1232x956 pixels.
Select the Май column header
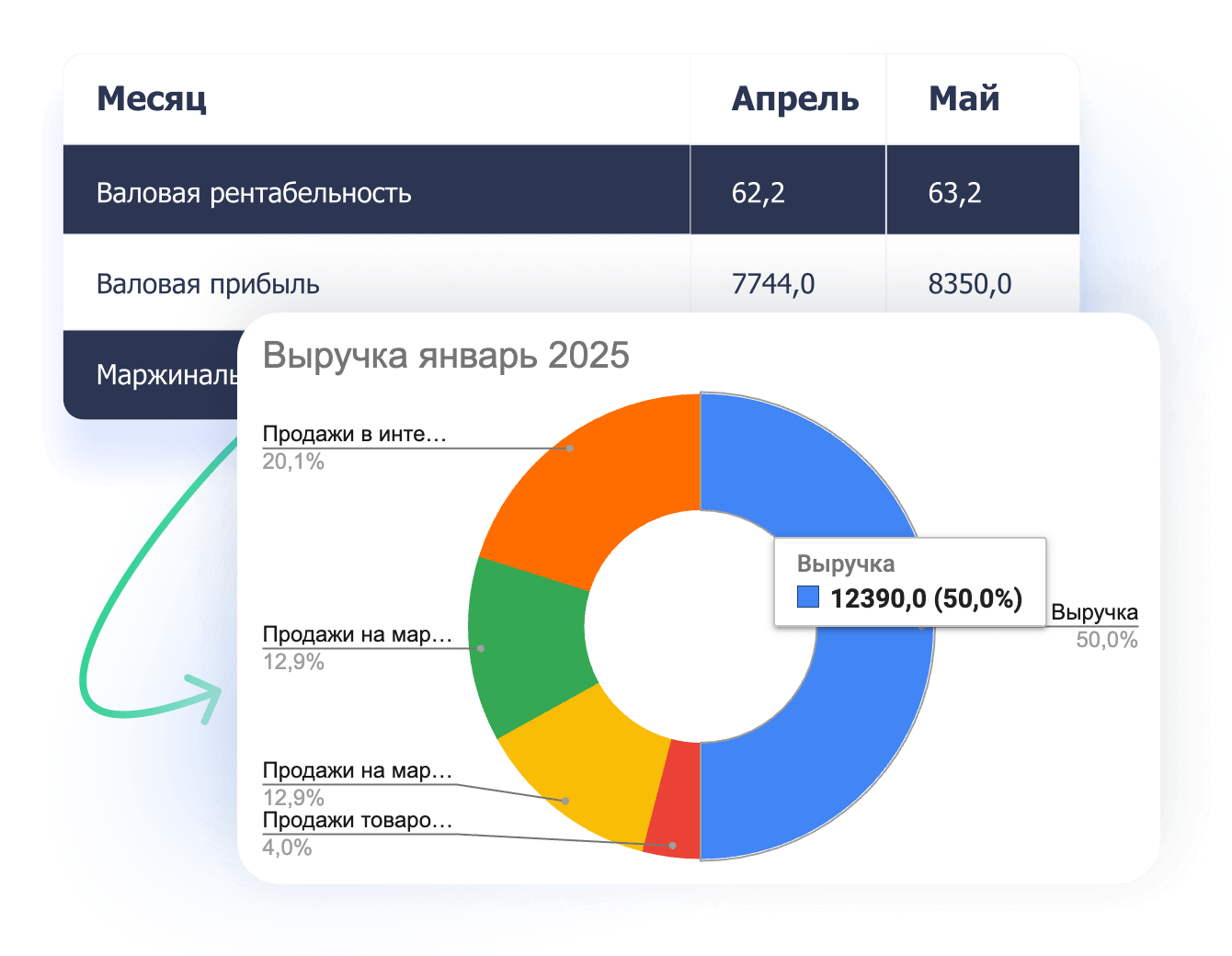[x=964, y=98]
